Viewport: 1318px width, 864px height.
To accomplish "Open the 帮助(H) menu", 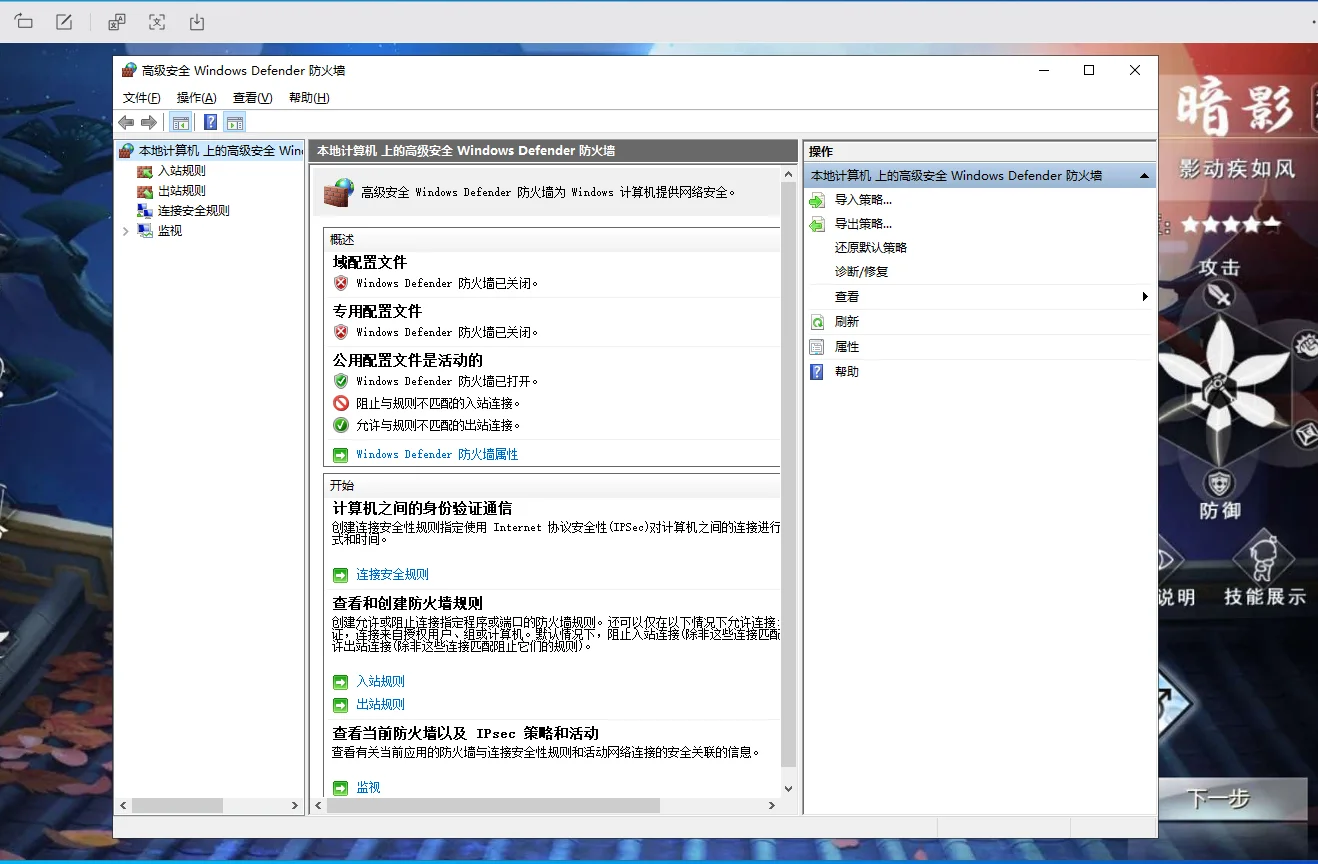I will pyautogui.click(x=308, y=98).
